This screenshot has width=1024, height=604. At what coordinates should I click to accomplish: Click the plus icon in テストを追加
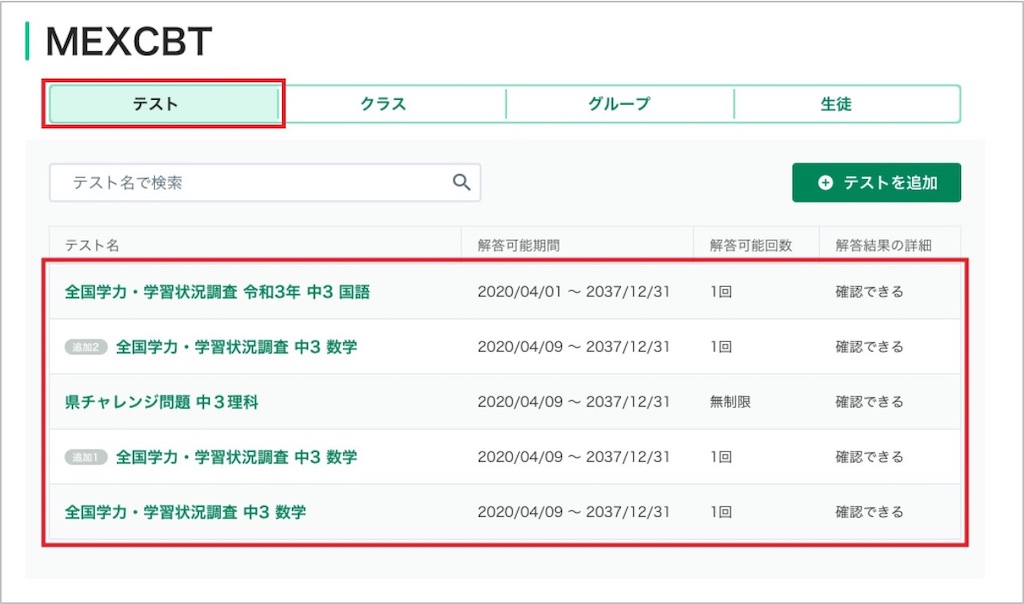tap(825, 183)
